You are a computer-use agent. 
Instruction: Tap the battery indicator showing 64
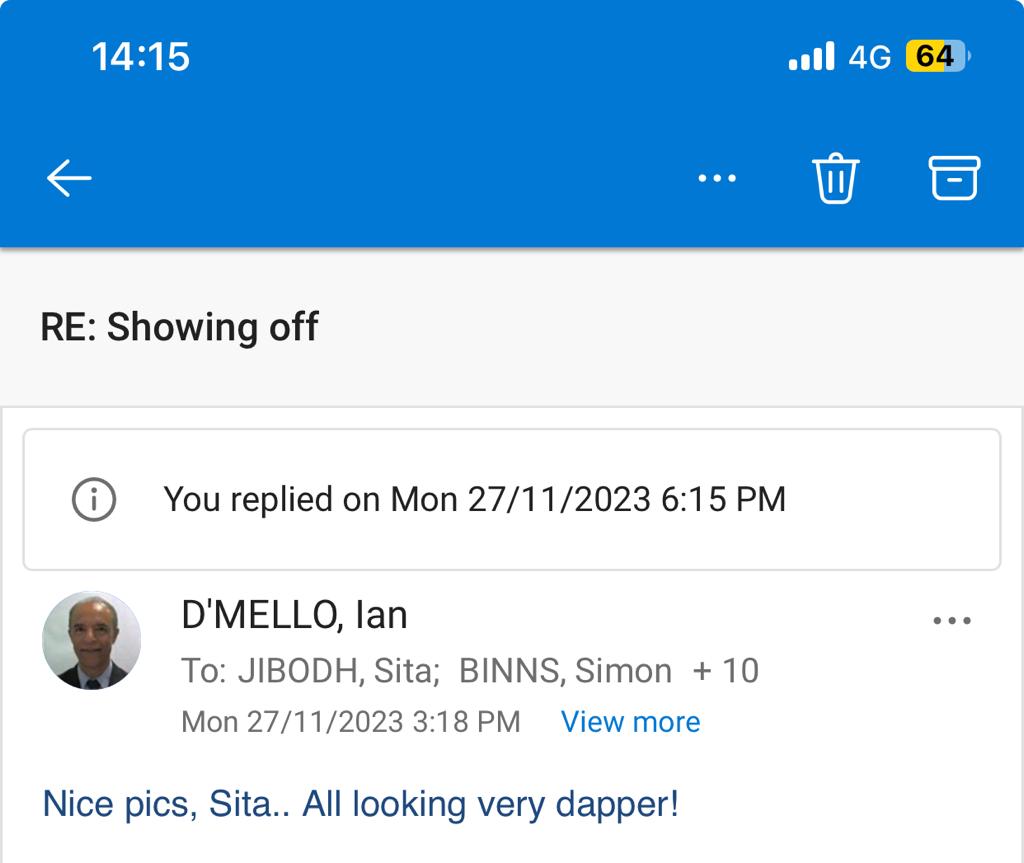pos(936,56)
